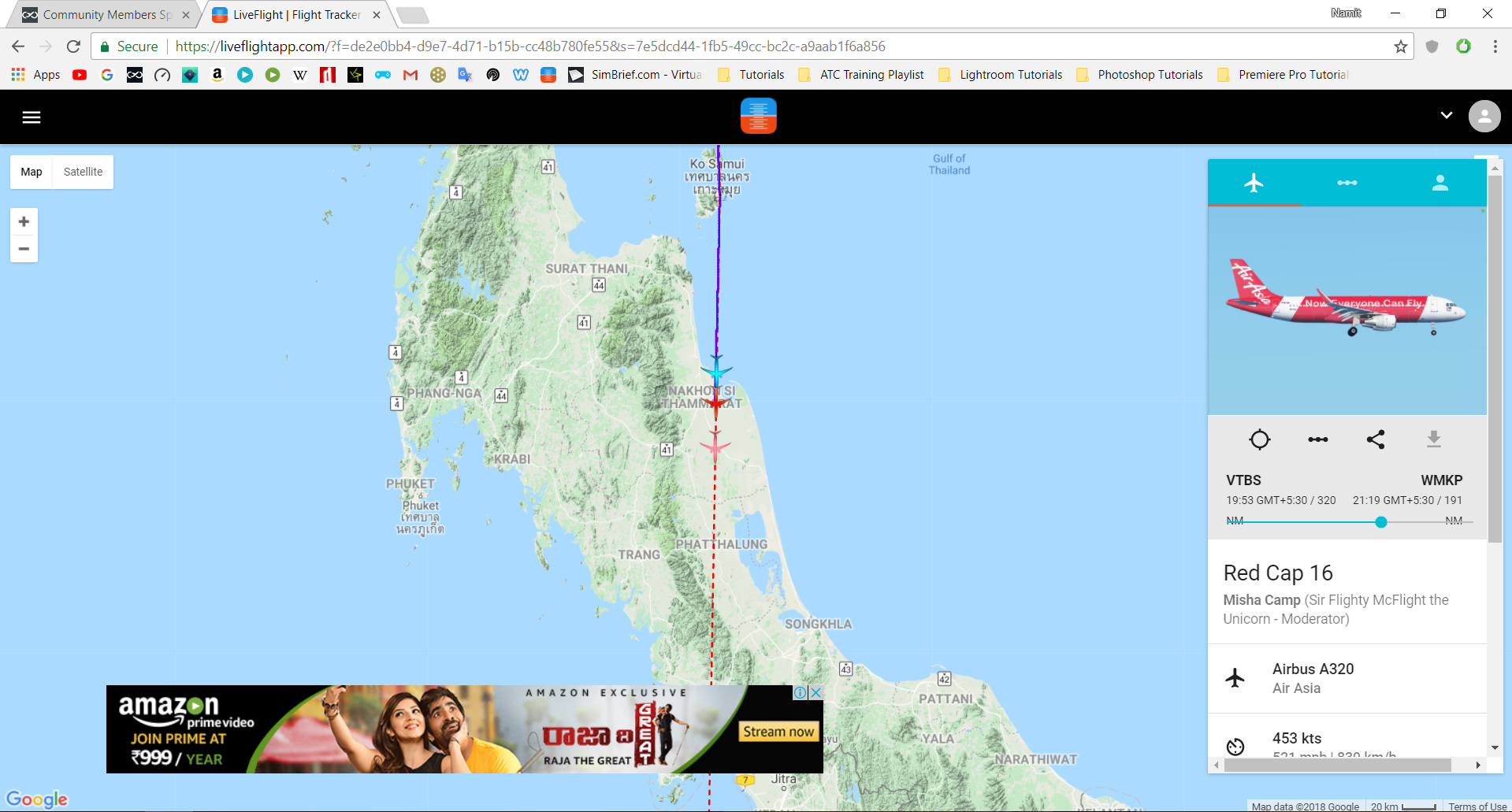The height and width of the screenshot is (812, 1512).
Task: Show flight plan waypoints icon below photo
Action: click(x=1317, y=439)
